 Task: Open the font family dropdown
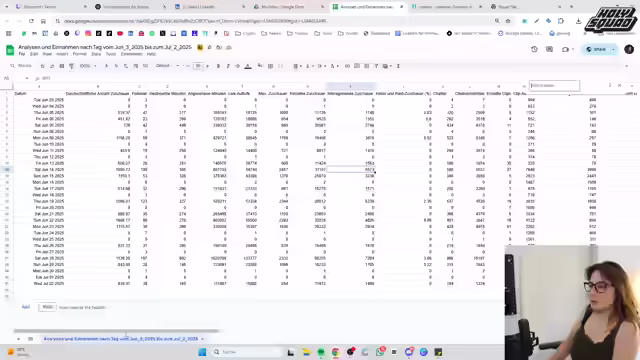167,66
